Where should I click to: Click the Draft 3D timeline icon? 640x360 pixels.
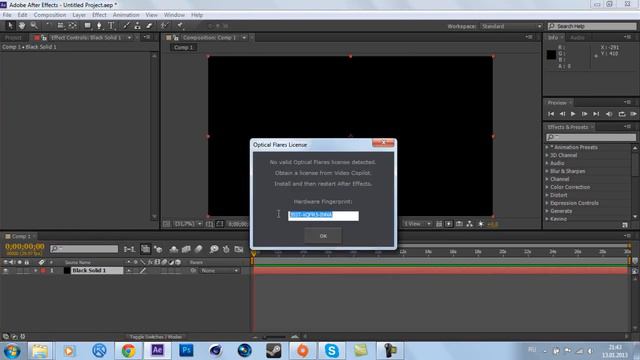coord(158,249)
